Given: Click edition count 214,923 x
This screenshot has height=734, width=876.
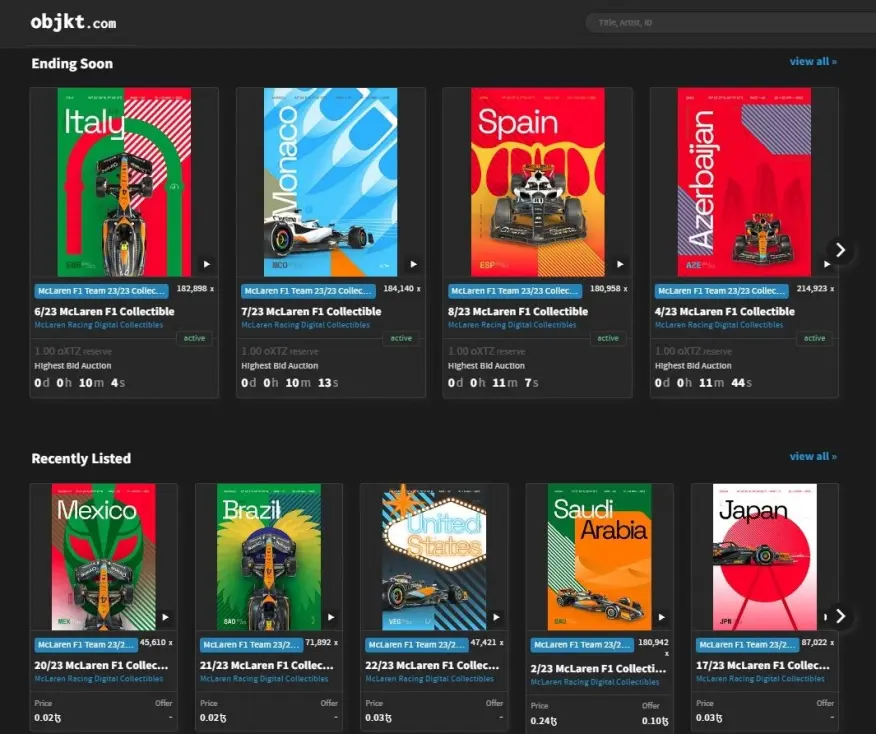Looking at the screenshot, I should coord(815,289).
